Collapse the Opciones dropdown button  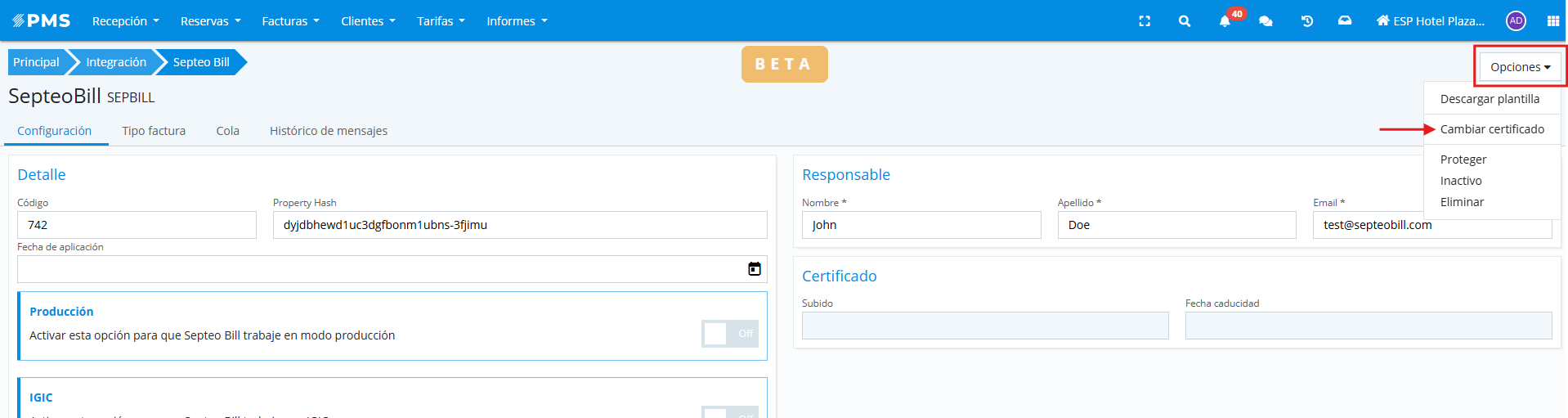pos(1520,67)
